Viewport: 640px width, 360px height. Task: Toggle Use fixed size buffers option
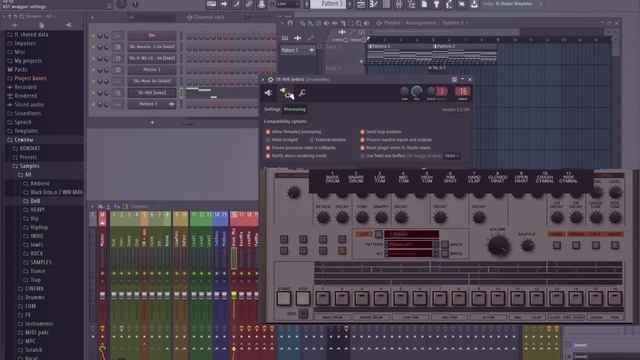(x=362, y=156)
